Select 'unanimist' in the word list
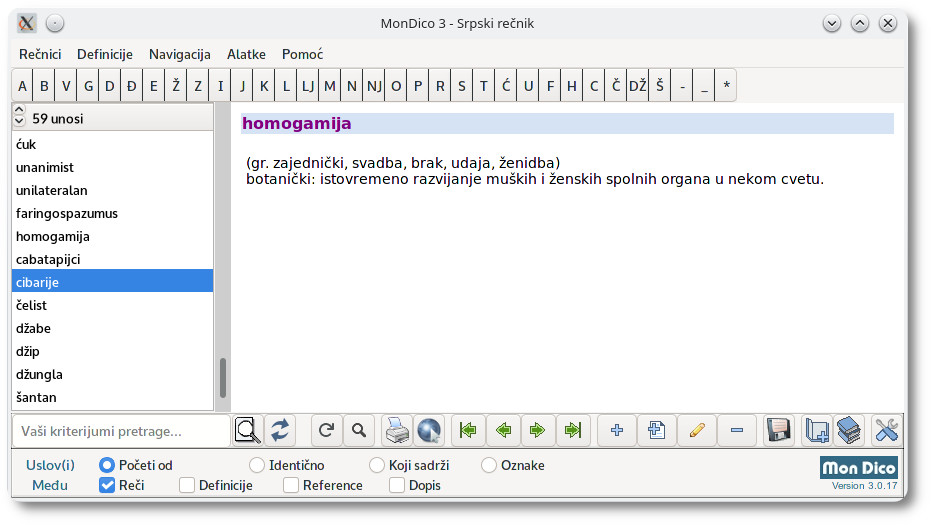 click(112, 167)
